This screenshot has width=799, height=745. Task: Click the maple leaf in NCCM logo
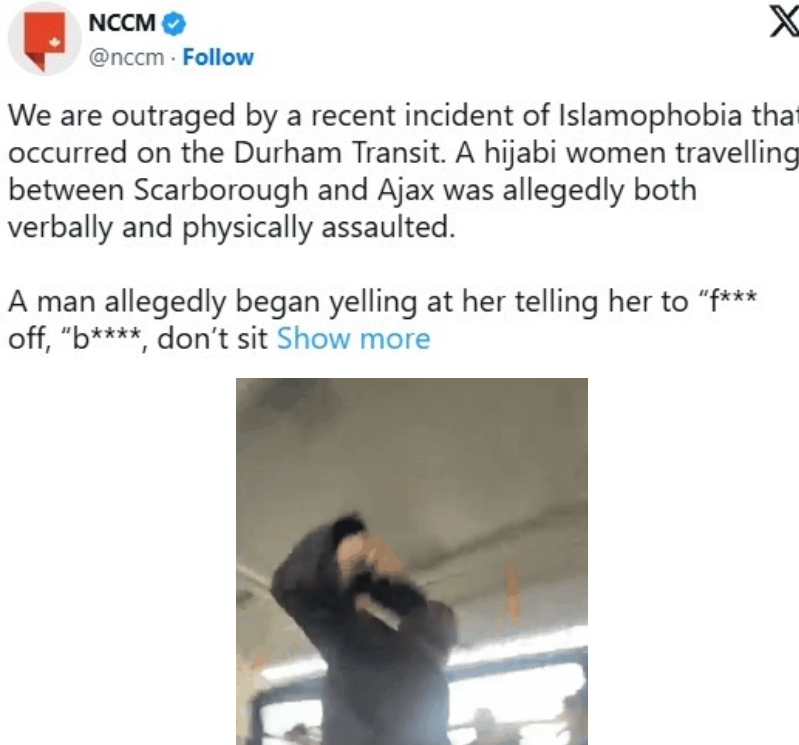click(x=55, y=42)
